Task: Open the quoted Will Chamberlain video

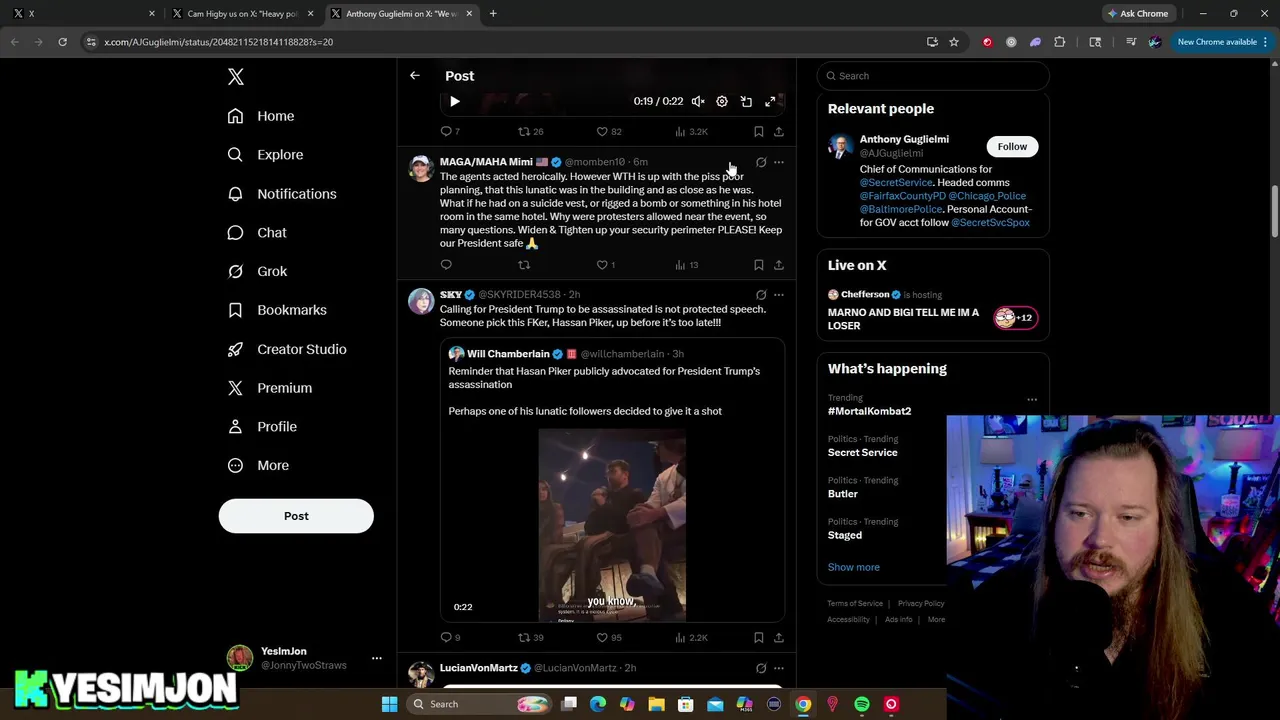Action: (x=612, y=526)
